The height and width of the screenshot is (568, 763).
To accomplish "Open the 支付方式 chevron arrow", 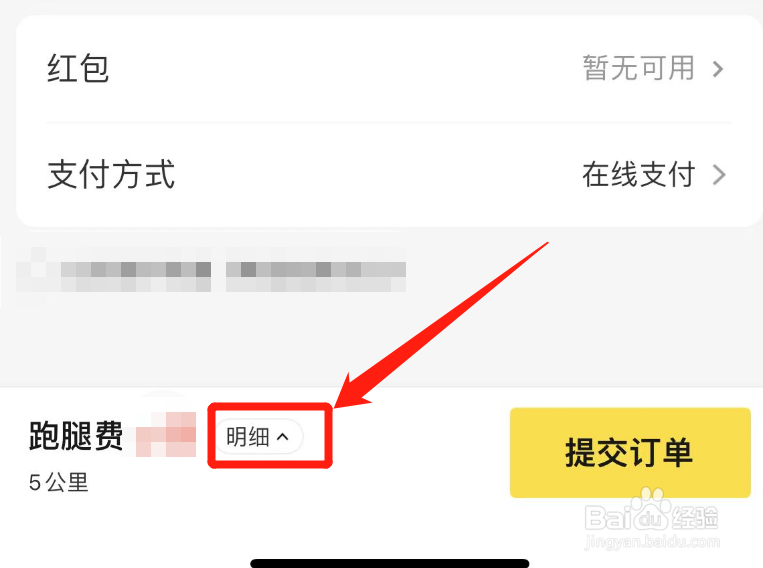I will (x=719, y=175).
